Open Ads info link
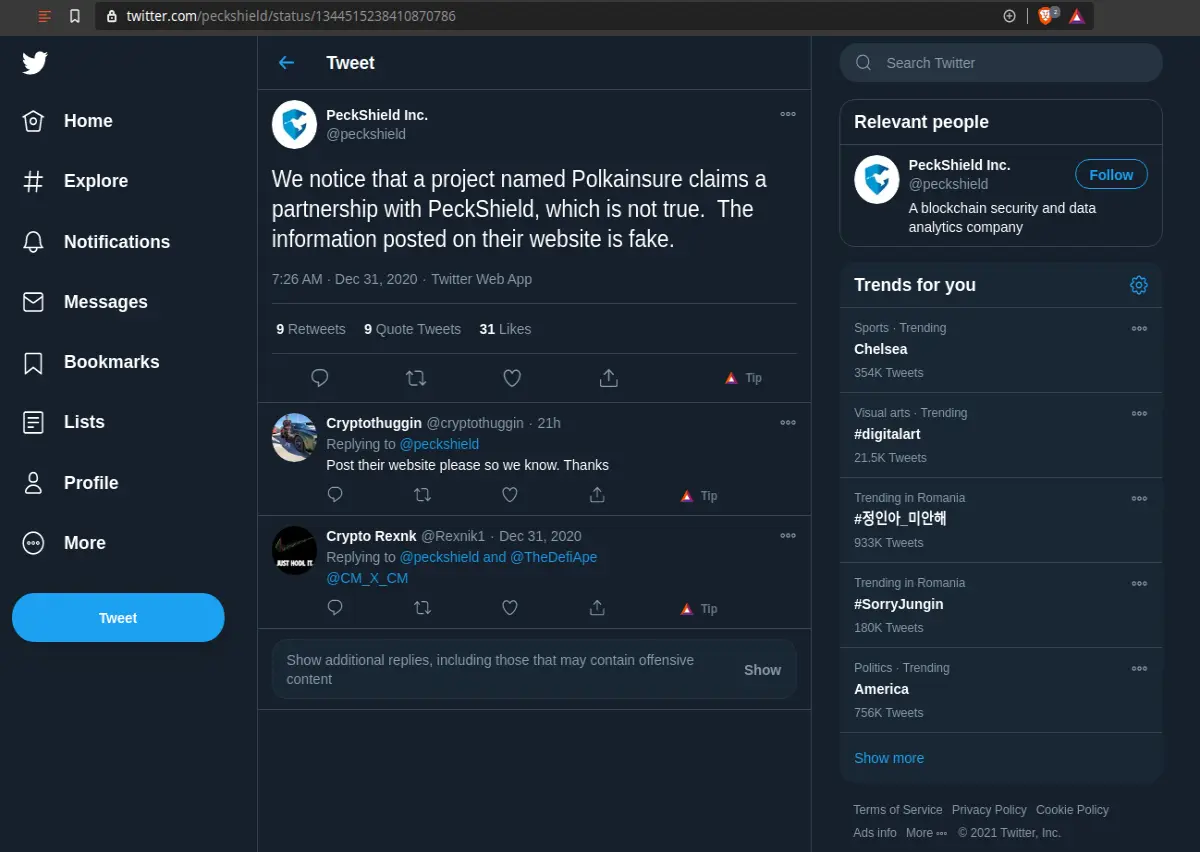Image resolution: width=1200 pixels, height=852 pixels. click(x=875, y=832)
